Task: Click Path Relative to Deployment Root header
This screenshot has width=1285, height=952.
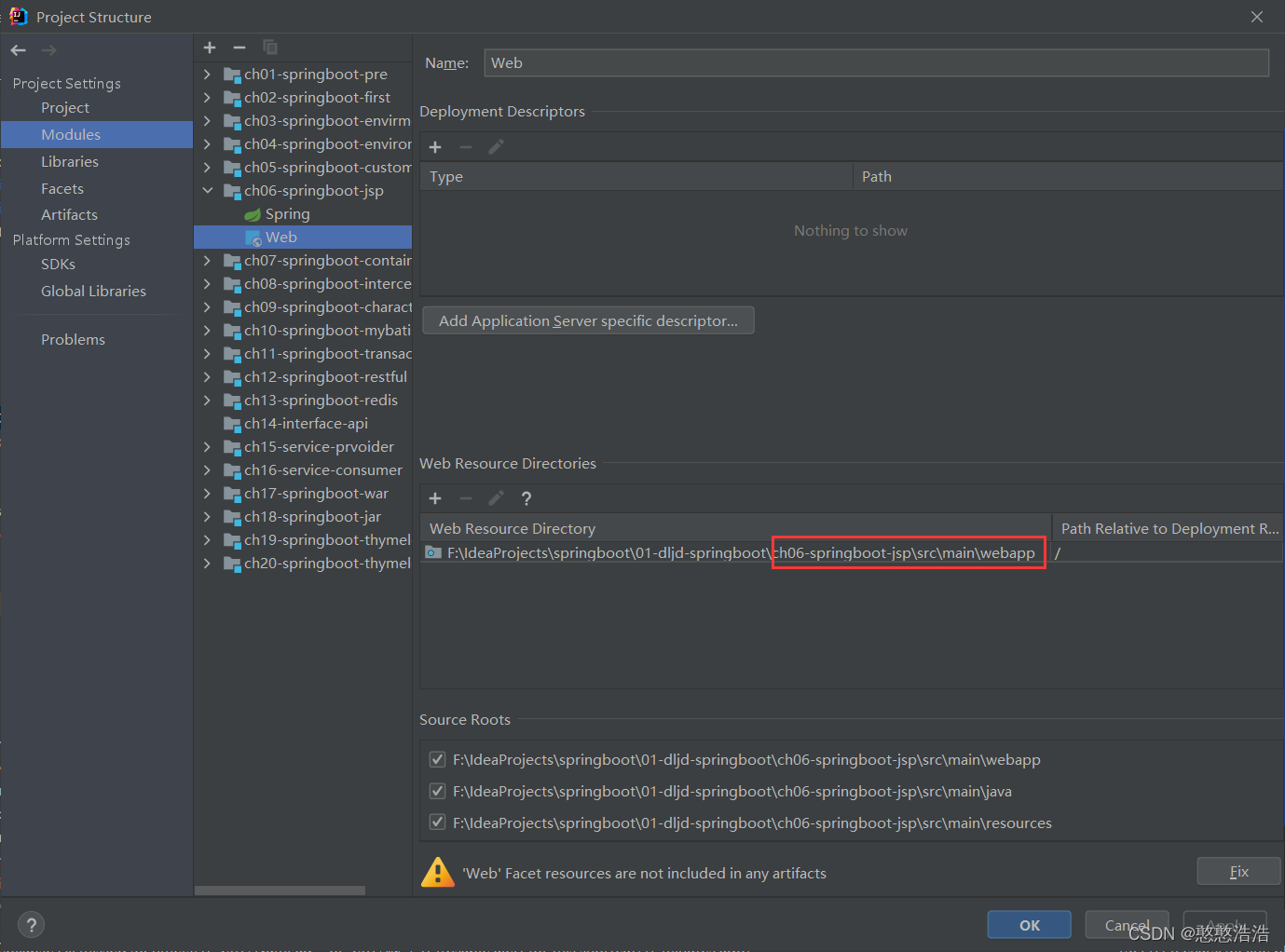Action: 1169,528
